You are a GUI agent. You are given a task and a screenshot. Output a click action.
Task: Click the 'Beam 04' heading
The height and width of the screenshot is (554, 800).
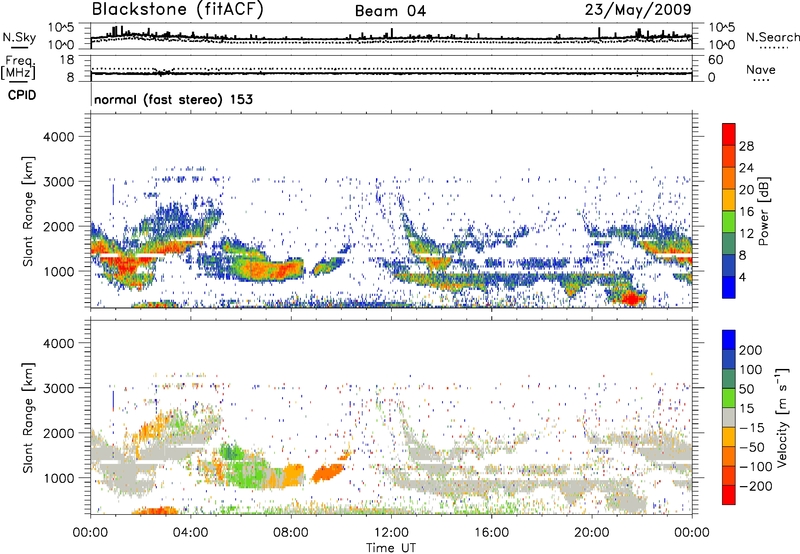(390, 11)
